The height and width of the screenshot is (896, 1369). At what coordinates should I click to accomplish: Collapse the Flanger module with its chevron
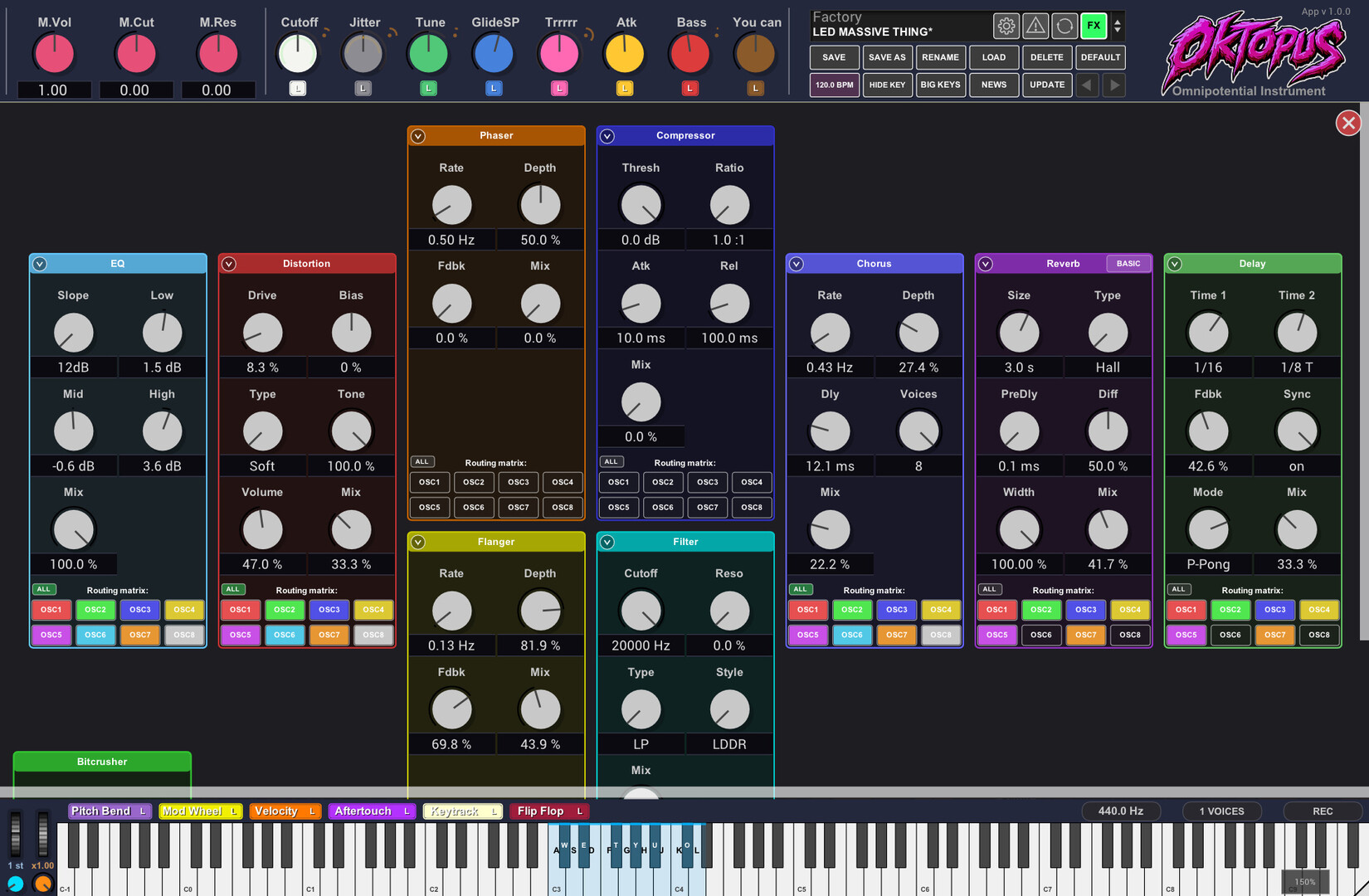click(x=418, y=542)
